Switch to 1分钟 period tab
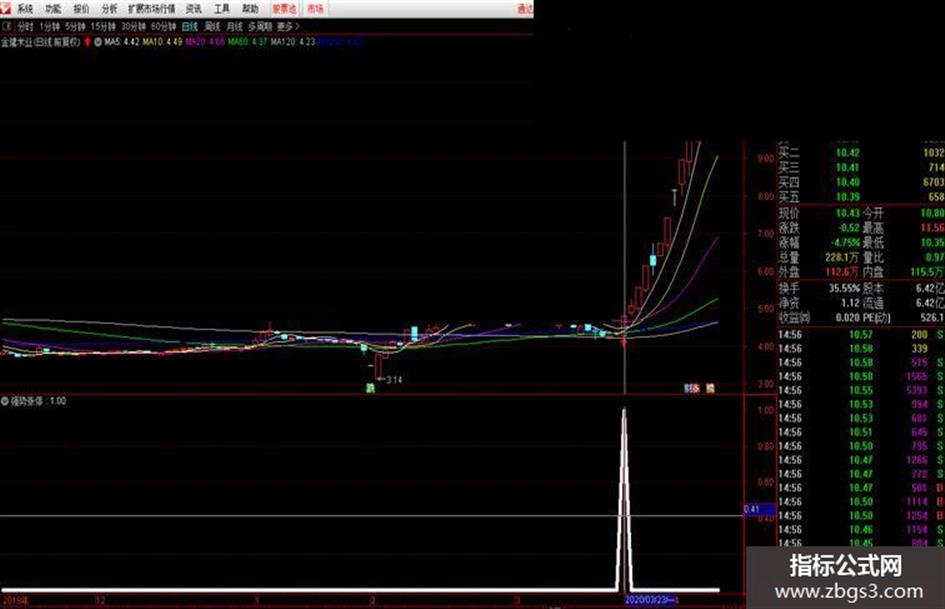 pyautogui.click(x=49, y=27)
